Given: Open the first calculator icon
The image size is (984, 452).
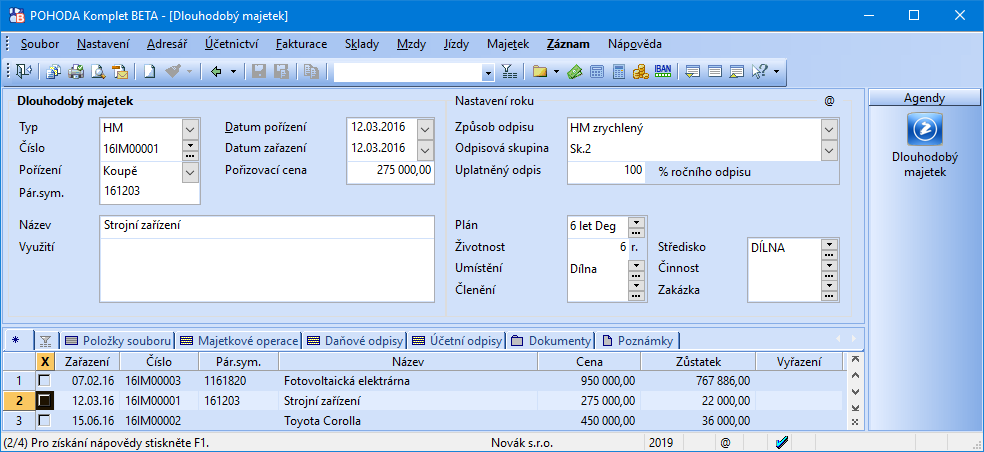Looking at the screenshot, I should coord(597,72).
